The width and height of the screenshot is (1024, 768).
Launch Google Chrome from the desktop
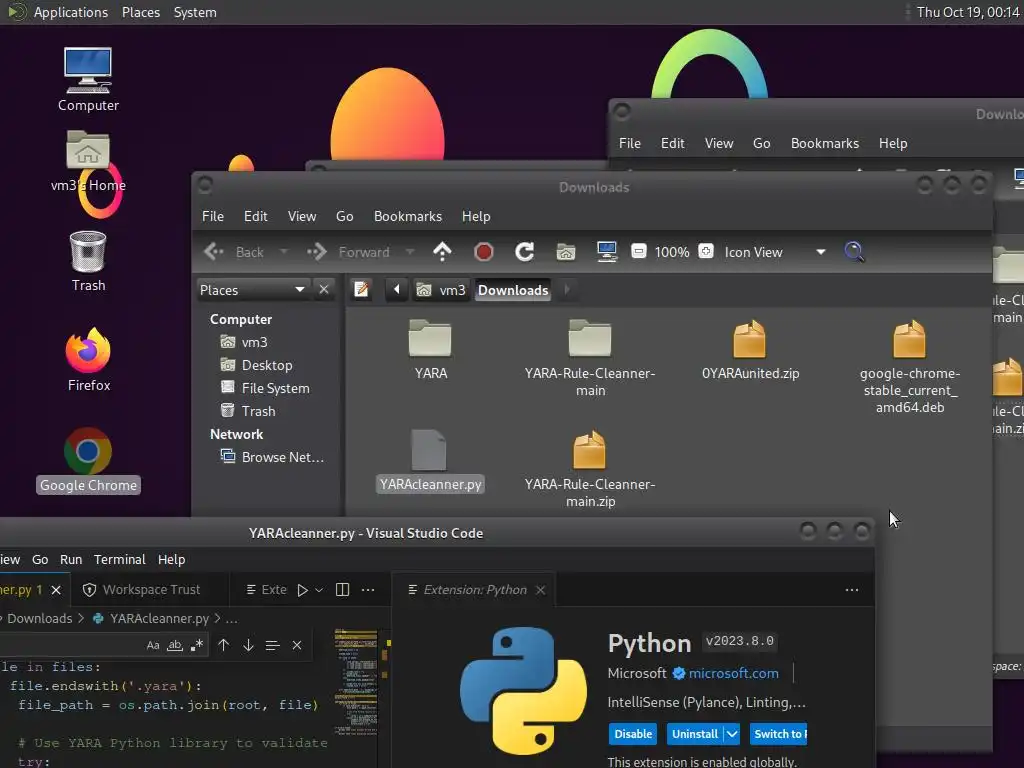tap(88, 460)
